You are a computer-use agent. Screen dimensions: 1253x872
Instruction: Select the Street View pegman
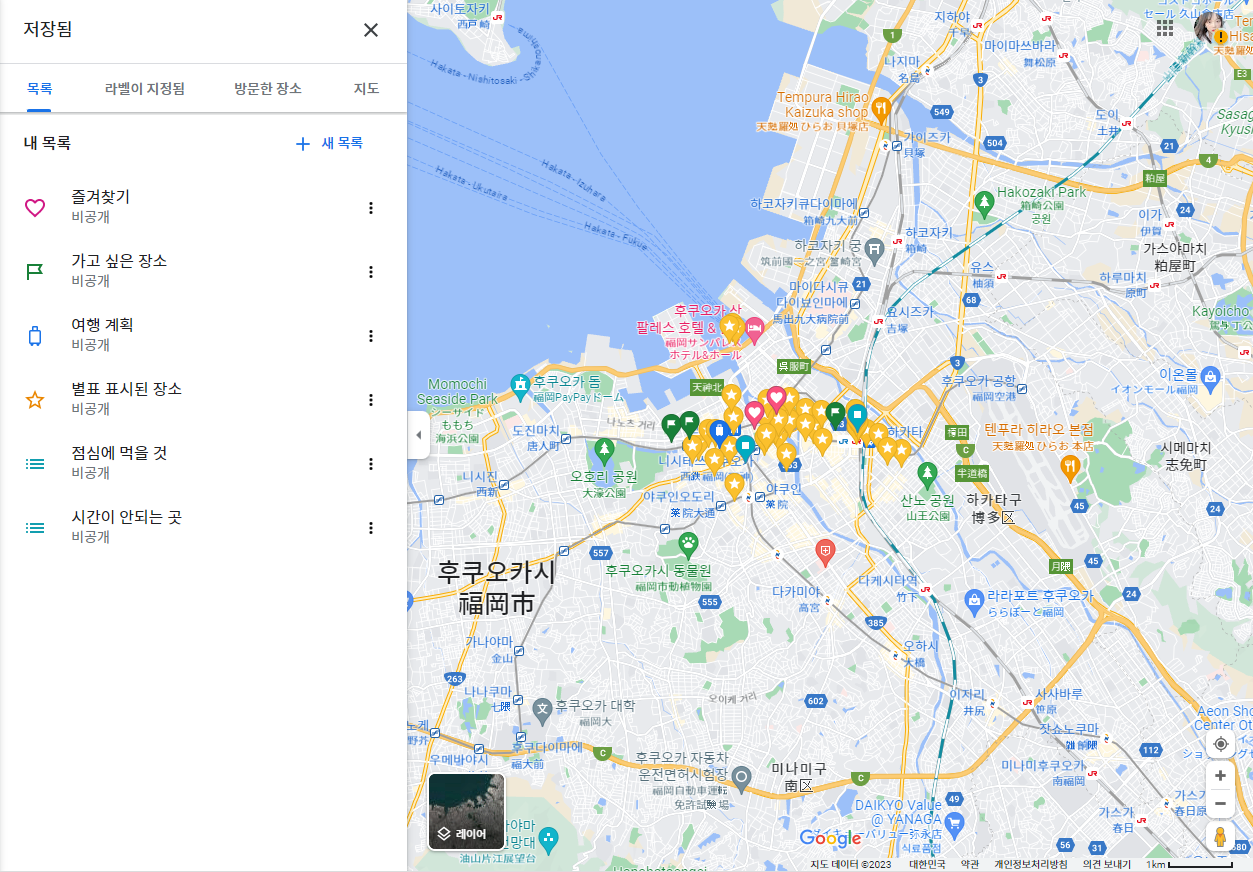(1220, 837)
